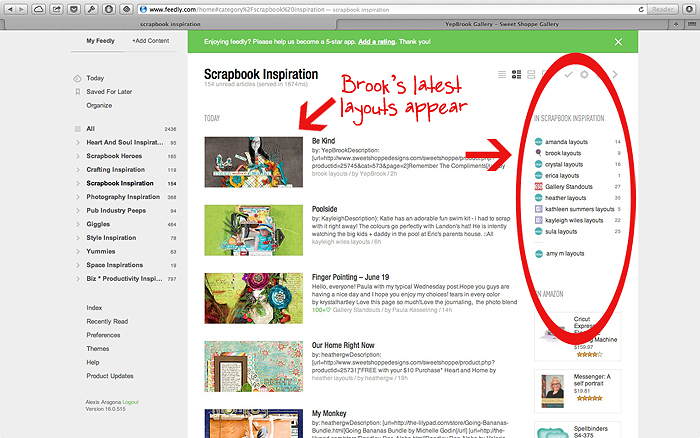Click the sula layouts feed icon
The image size is (700, 438).
click(538, 231)
